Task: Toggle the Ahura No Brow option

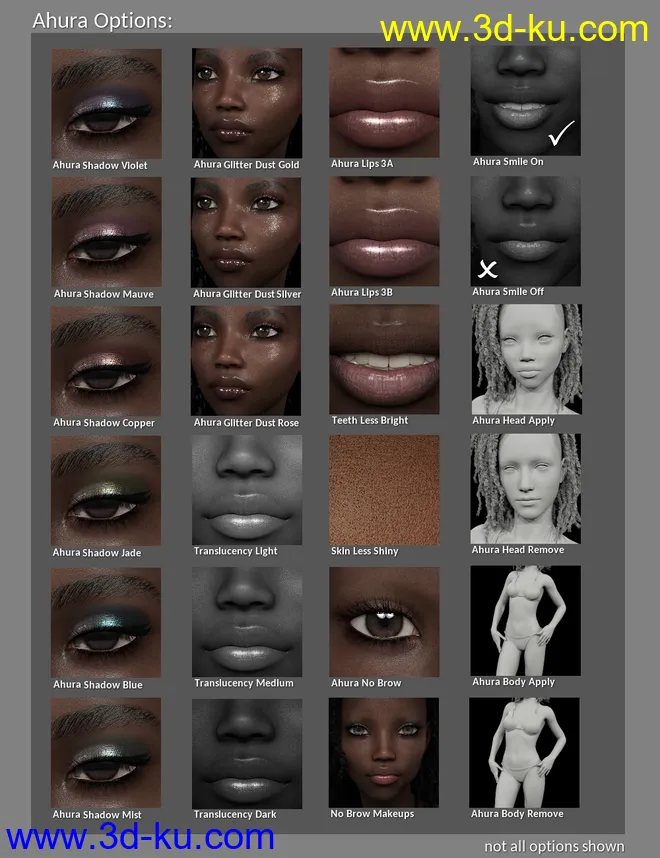Action: click(385, 622)
